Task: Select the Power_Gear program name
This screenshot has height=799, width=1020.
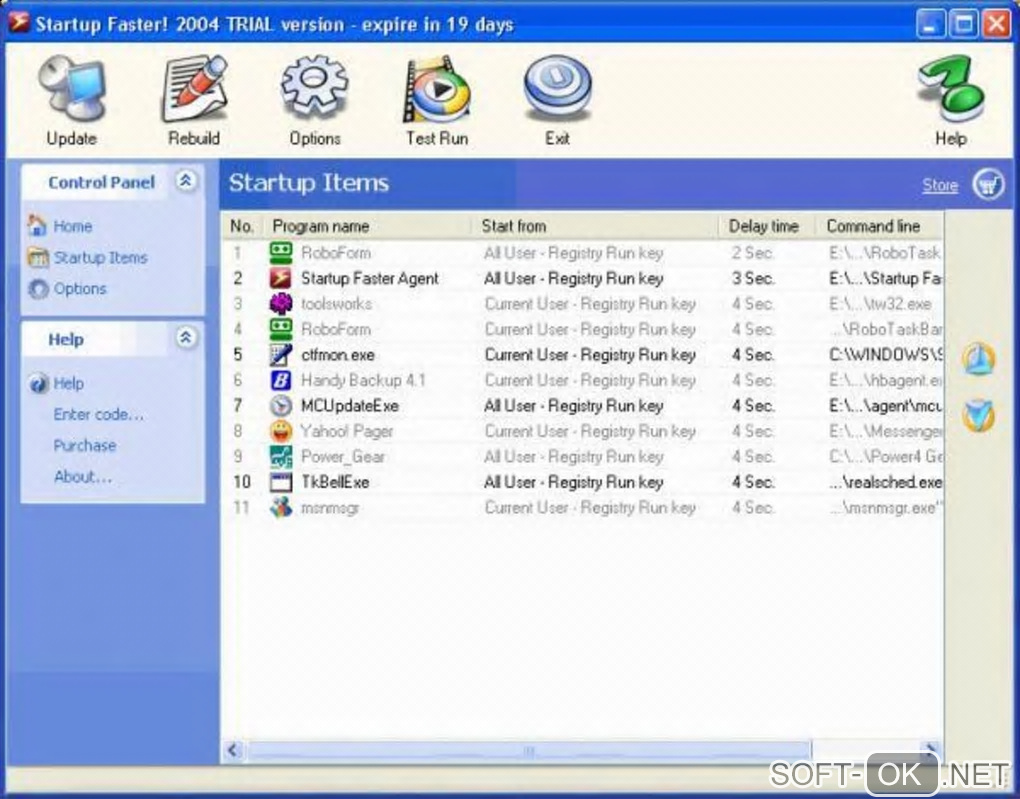Action: 343,457
